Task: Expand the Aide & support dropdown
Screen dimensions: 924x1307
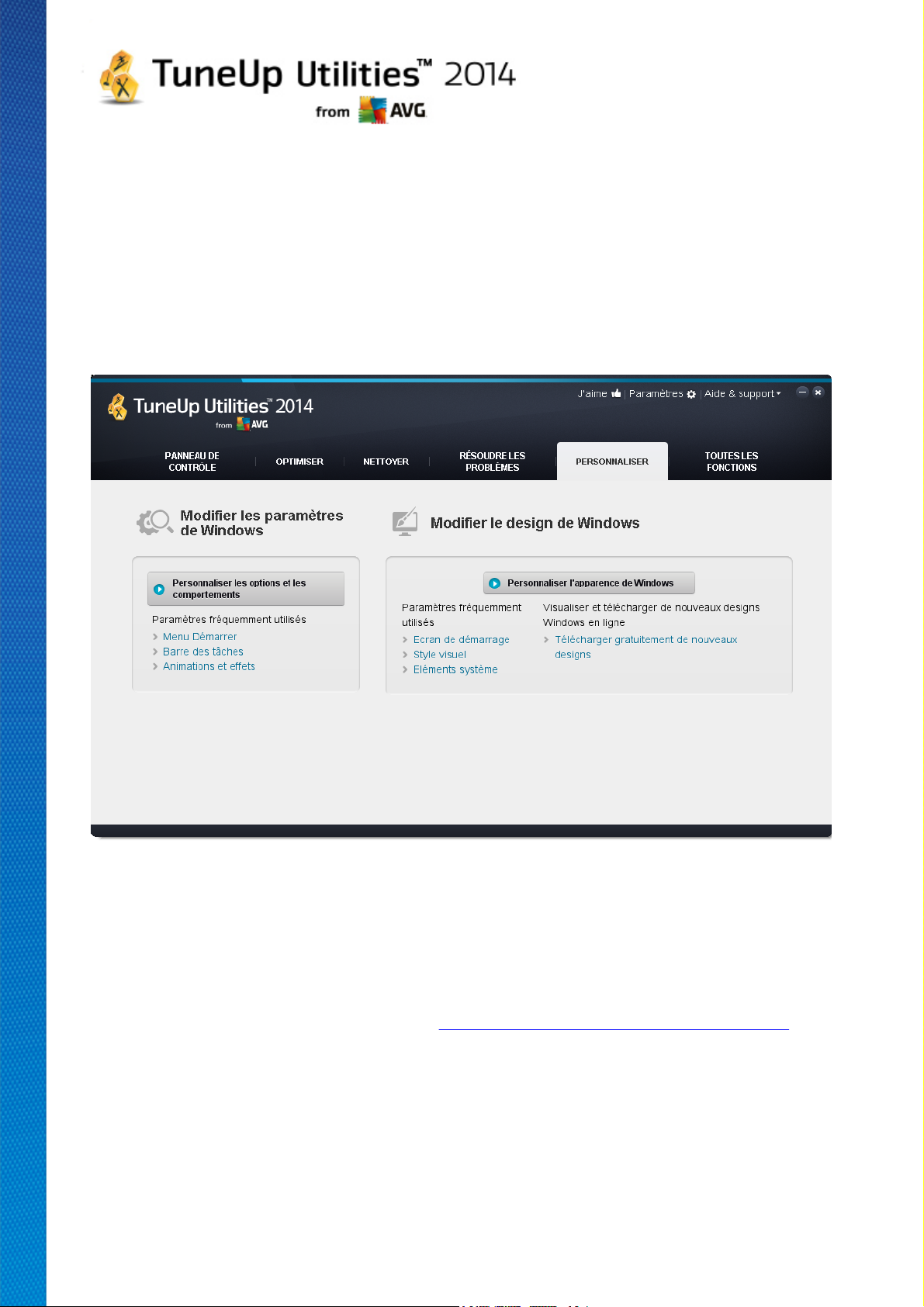Action: (742, 394)
